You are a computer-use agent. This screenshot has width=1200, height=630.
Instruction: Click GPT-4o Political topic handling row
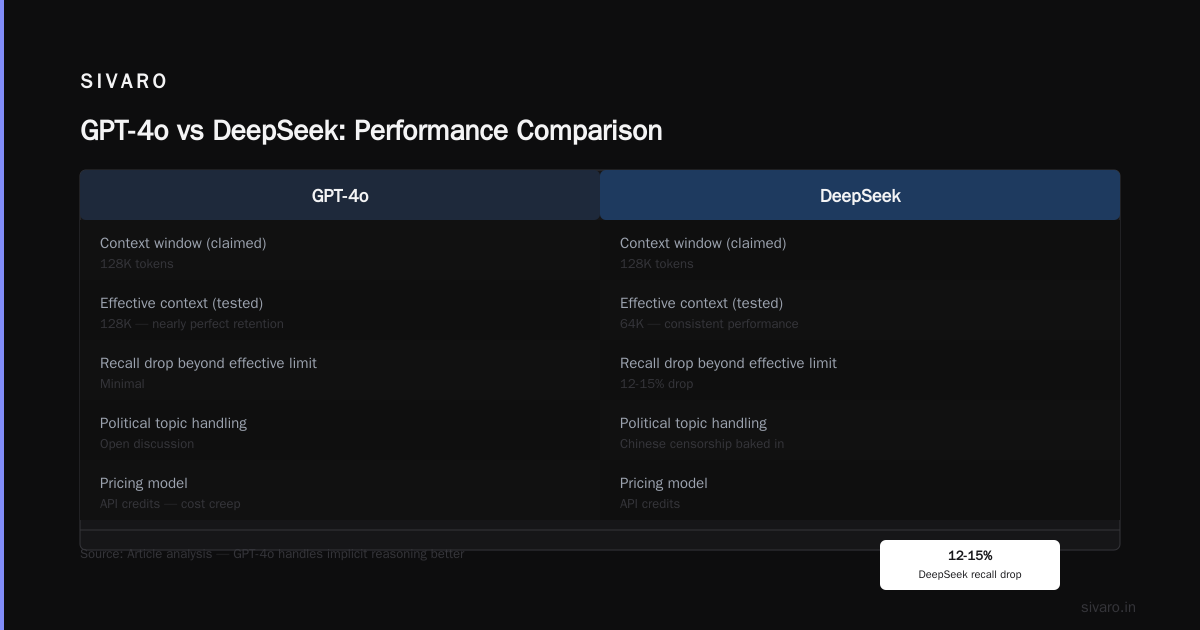coord(340,431)
